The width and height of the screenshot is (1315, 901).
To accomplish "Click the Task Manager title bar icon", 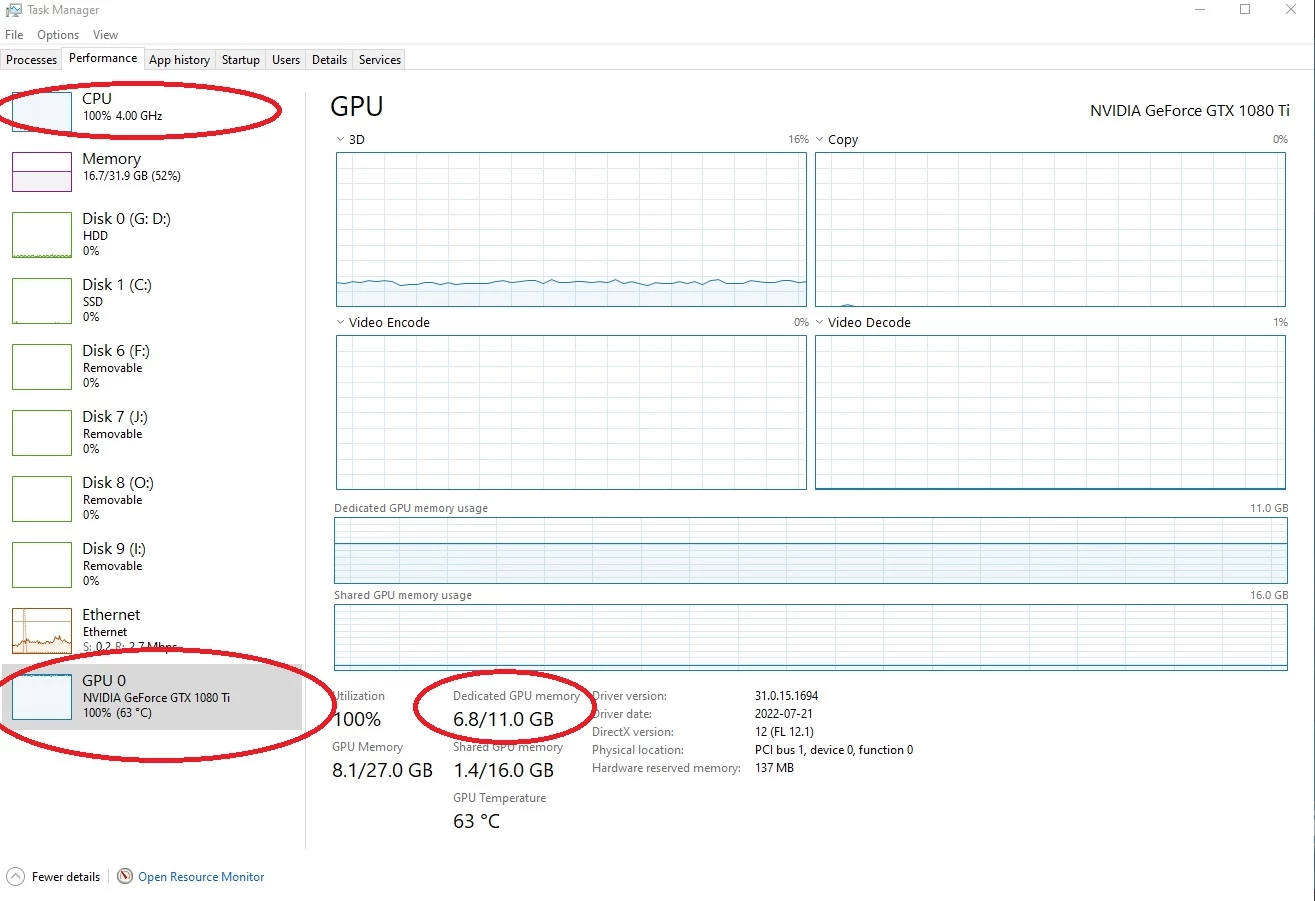I will 14,10.
